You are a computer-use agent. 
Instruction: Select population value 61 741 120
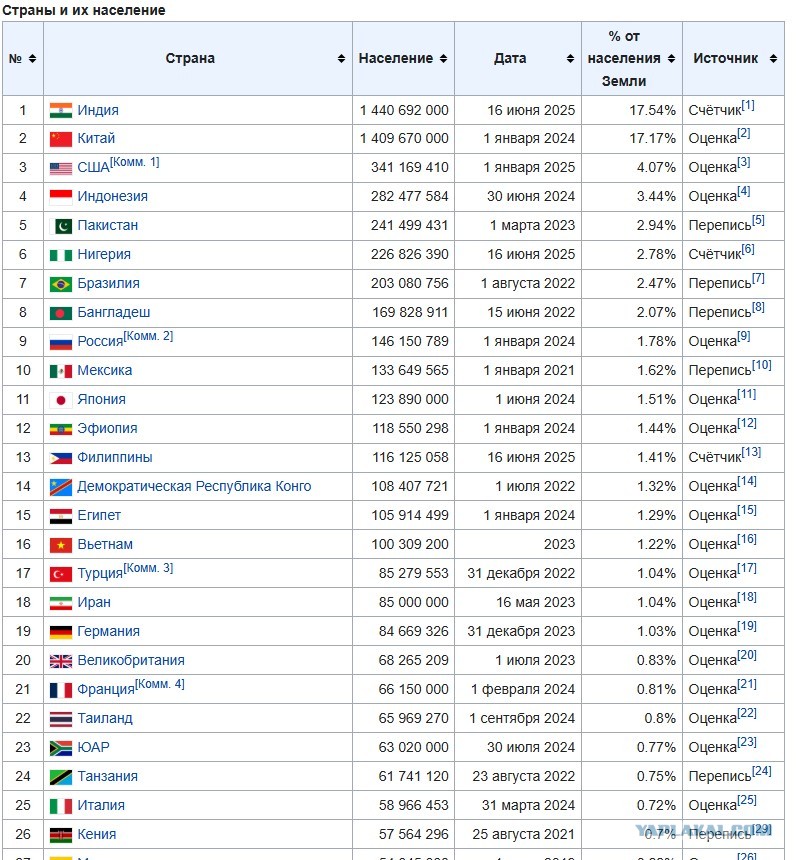click(x=414, y=777)
